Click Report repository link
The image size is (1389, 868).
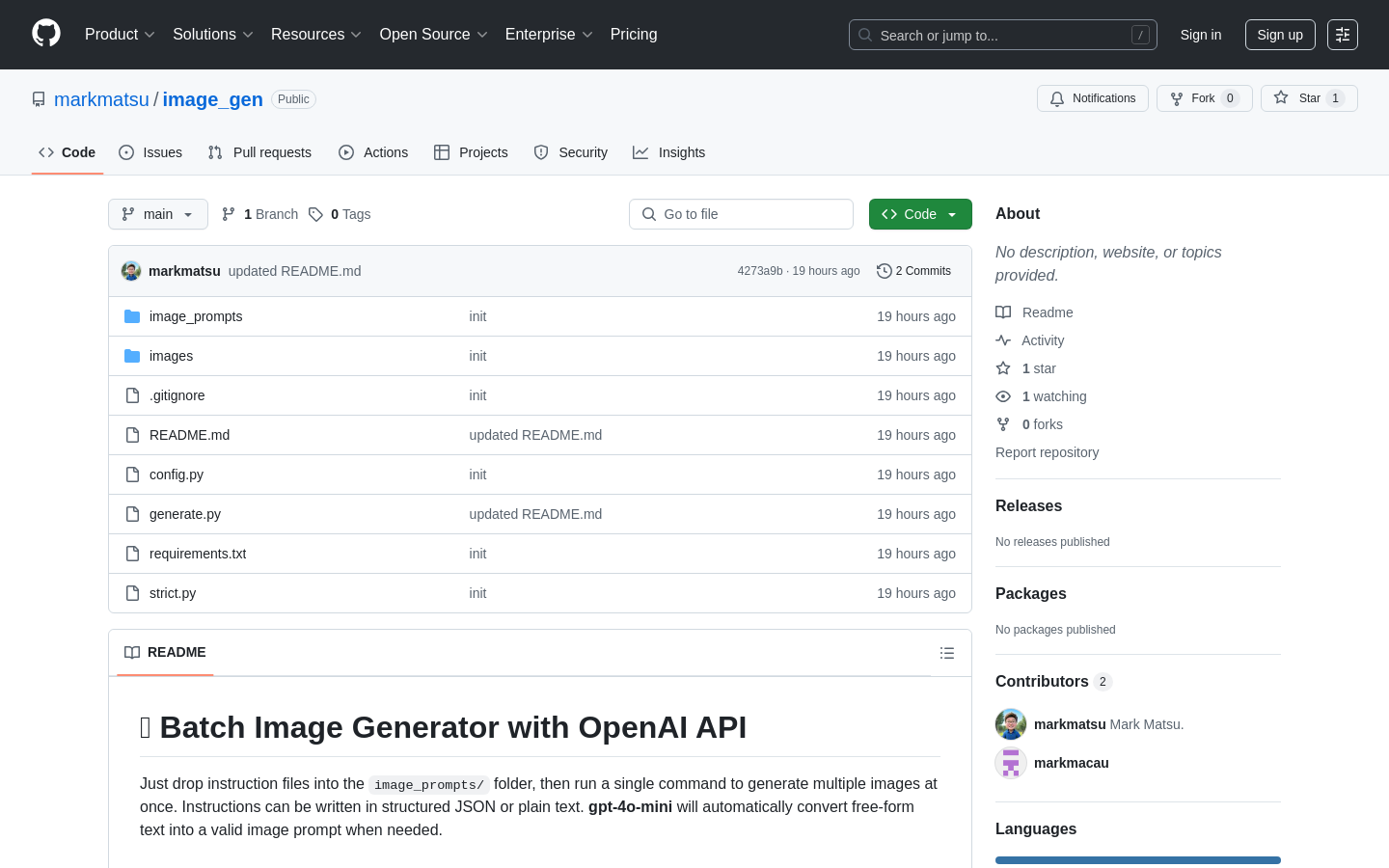click(x=1047, y=452)
